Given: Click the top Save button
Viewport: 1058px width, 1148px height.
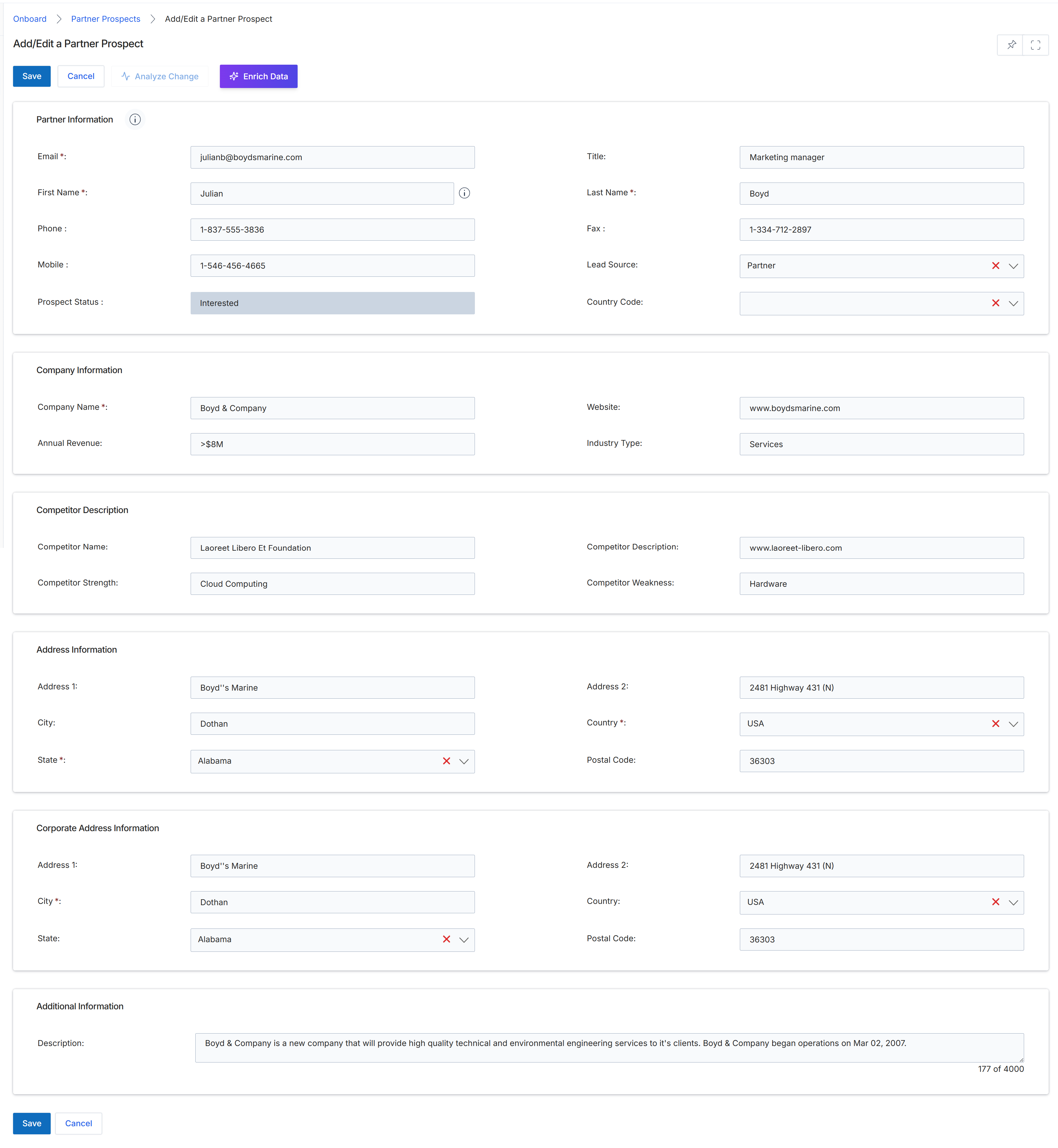Looking at the screenshot, I should (x=31, y=76).
